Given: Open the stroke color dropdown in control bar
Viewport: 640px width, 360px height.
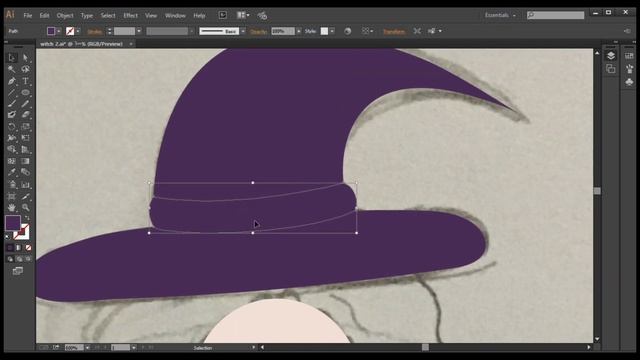Looking at the screenshot, I should pyautogui.click(x=78, y=31).
